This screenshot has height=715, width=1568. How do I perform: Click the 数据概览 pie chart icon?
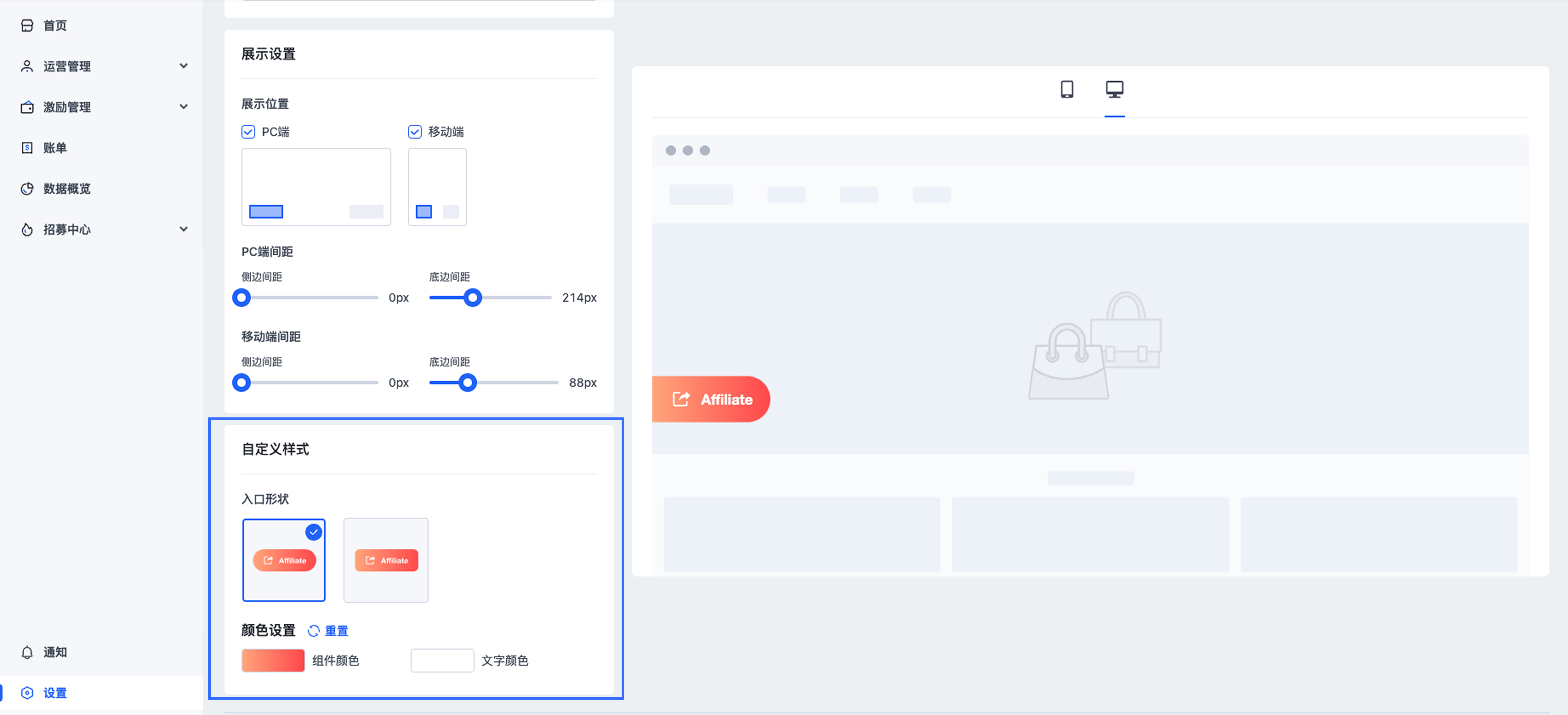point(27,189)
